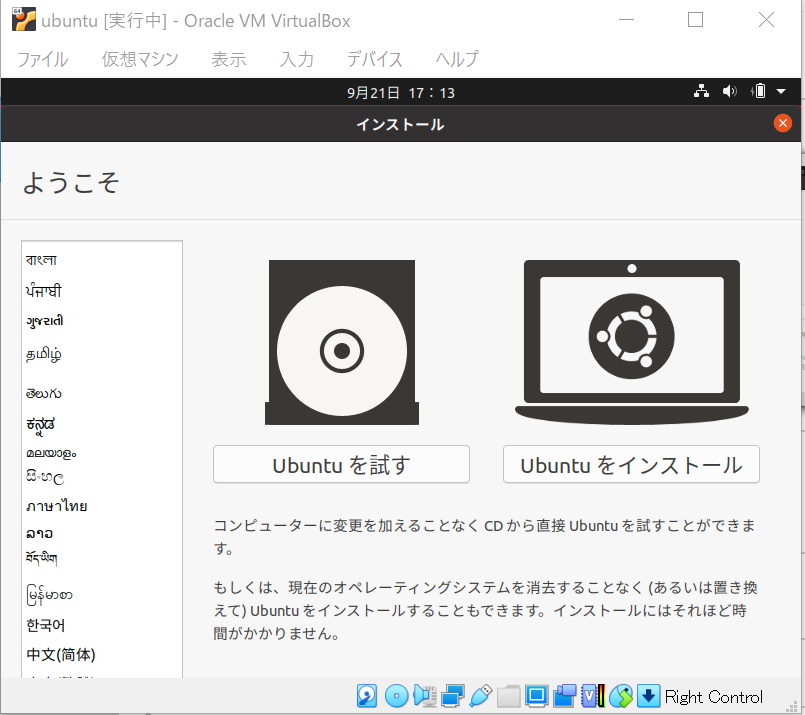Click the VirtualBox icon in the title bar

tap(24, 20)
